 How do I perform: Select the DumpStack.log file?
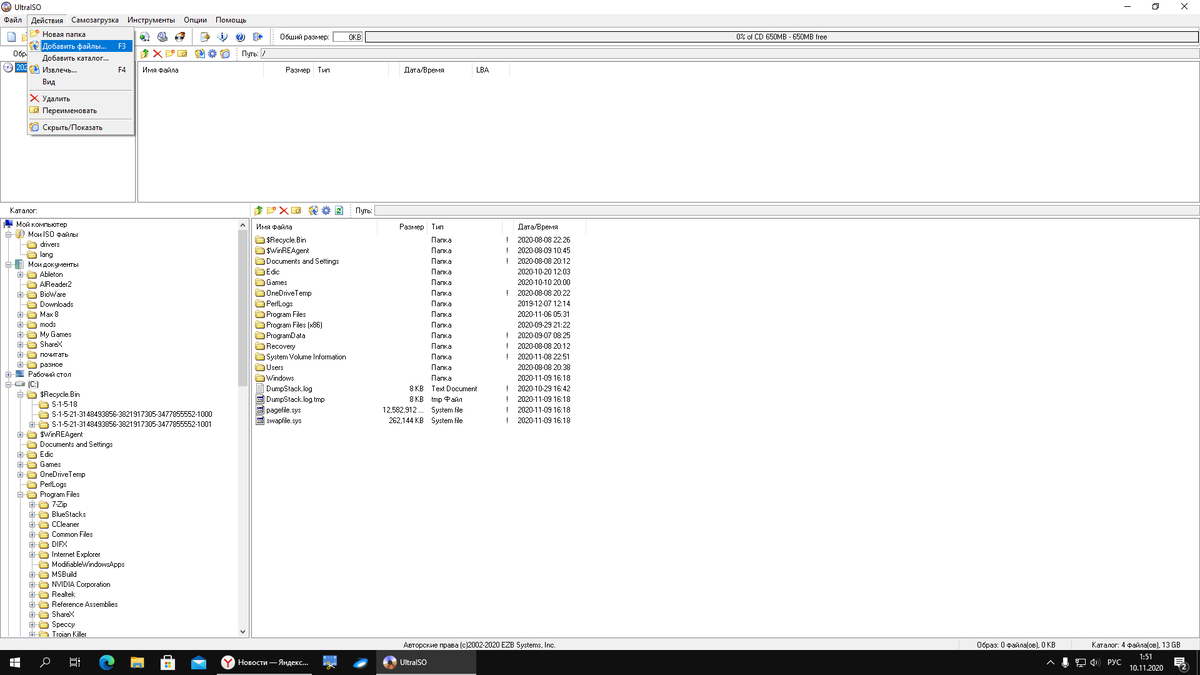289,389
